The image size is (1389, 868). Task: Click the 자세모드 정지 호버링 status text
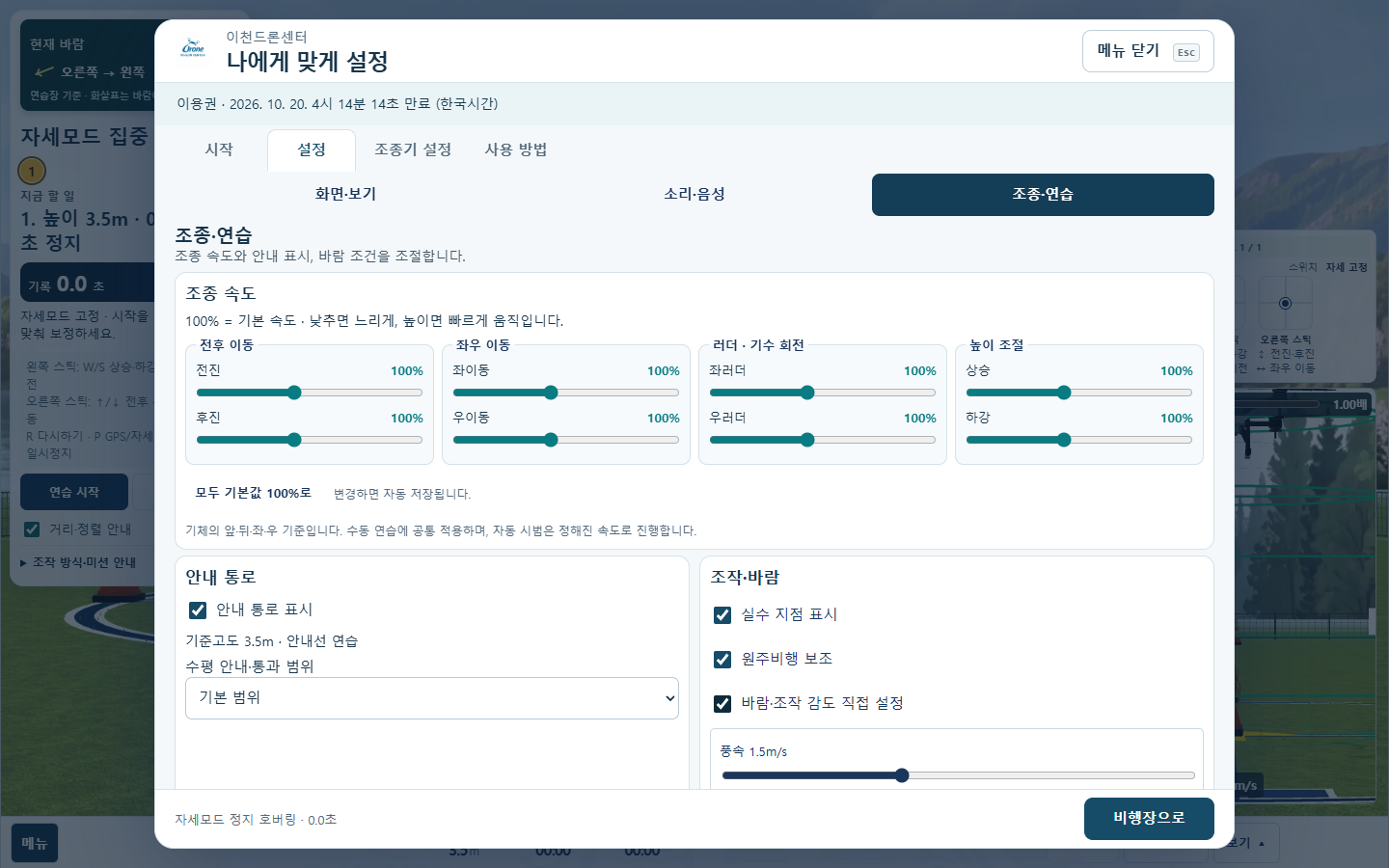point(256,820)
